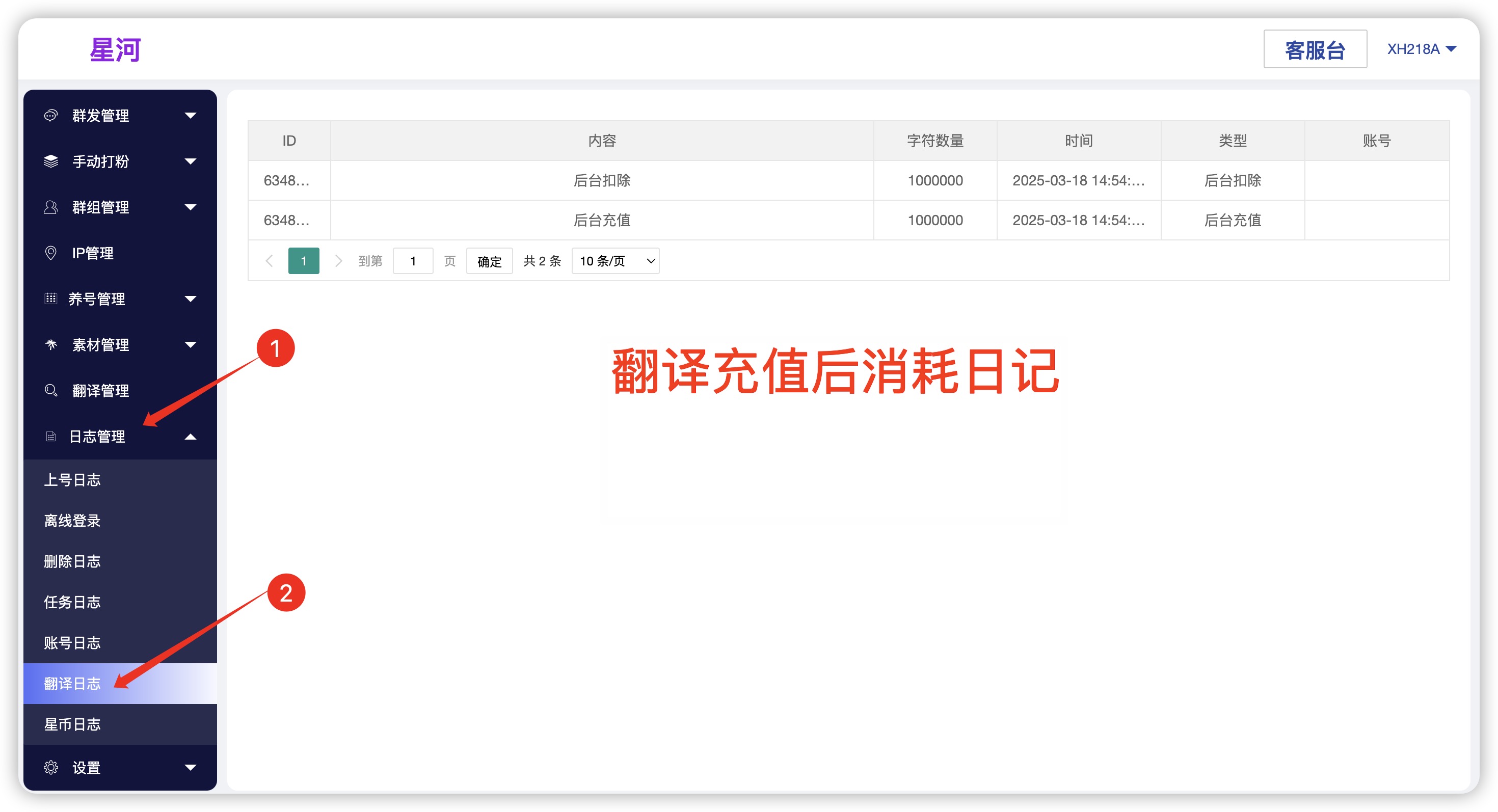Screen dimensions: 1498x812
Task: Click the 群发管理 chat bubble icon
Action: click(51, 115)
